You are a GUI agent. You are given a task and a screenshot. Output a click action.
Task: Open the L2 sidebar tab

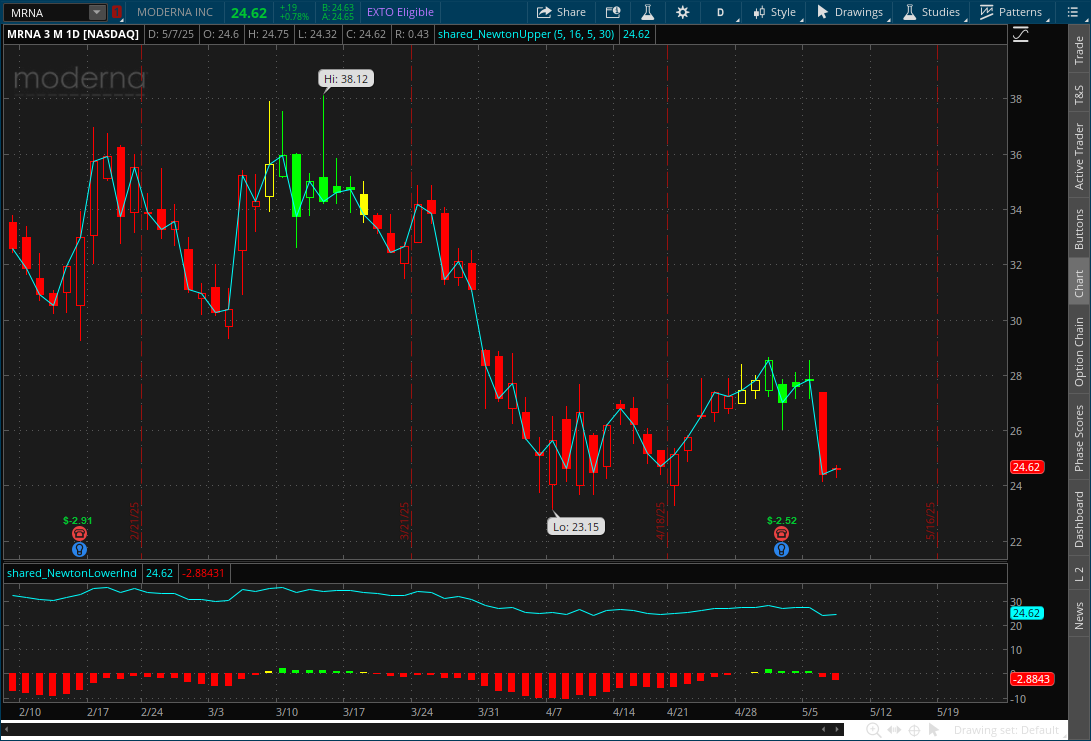tap(1079, 575)
